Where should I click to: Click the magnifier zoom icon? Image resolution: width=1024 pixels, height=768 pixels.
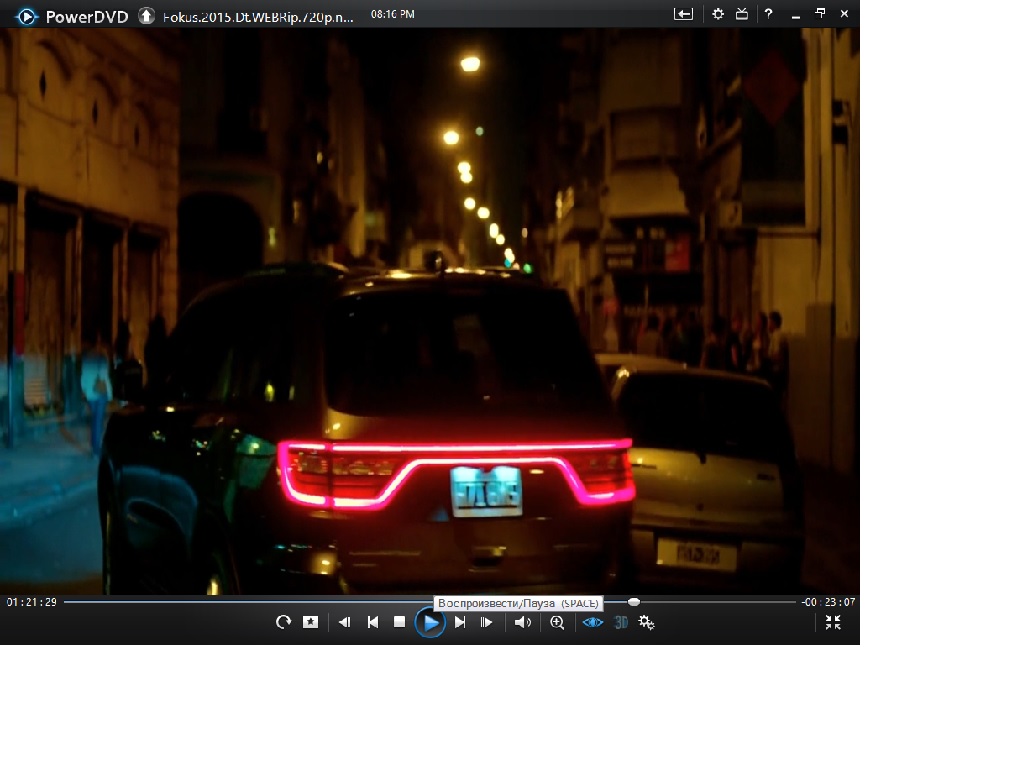557,622
